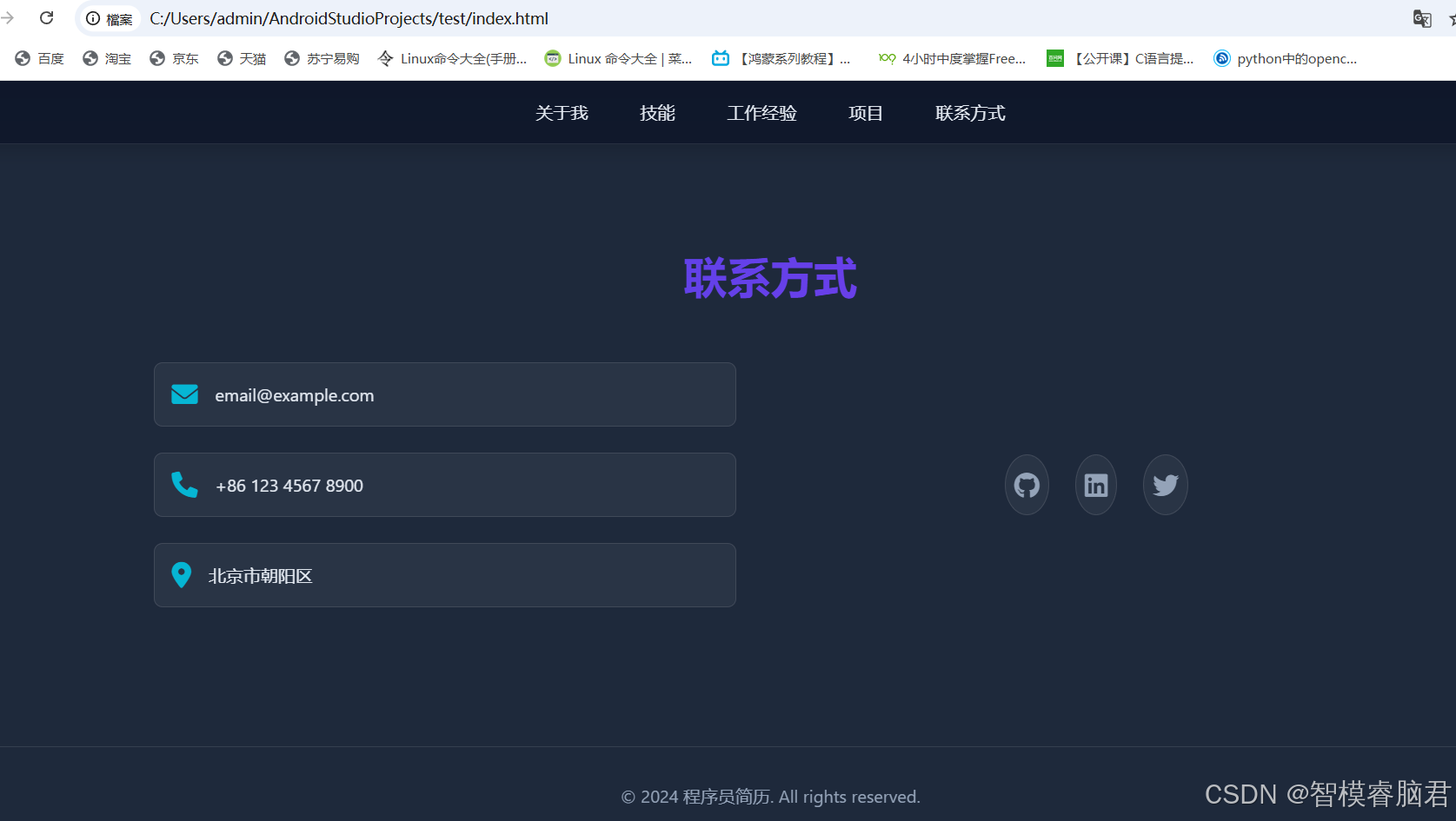
Task: Click the +86 123 4567 8900 phone card
Action: tap(445, 485)
